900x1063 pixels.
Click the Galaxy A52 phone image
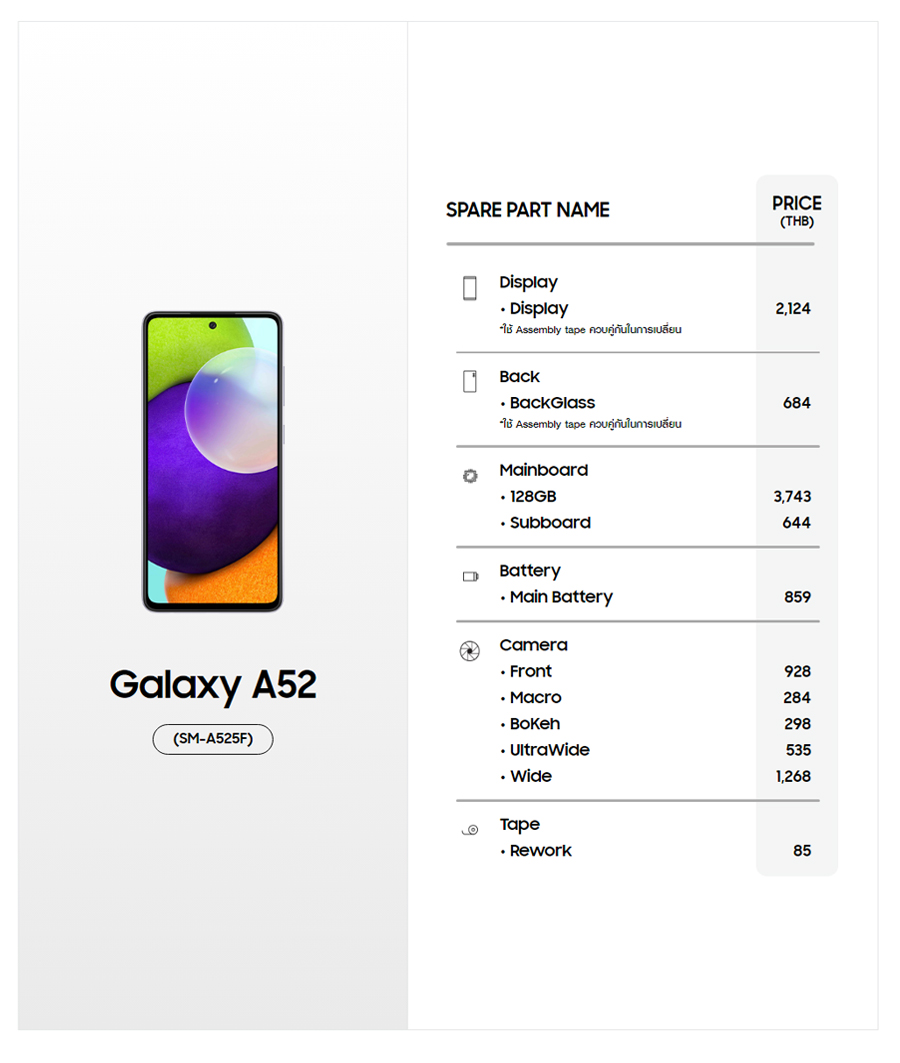(212, 461)
